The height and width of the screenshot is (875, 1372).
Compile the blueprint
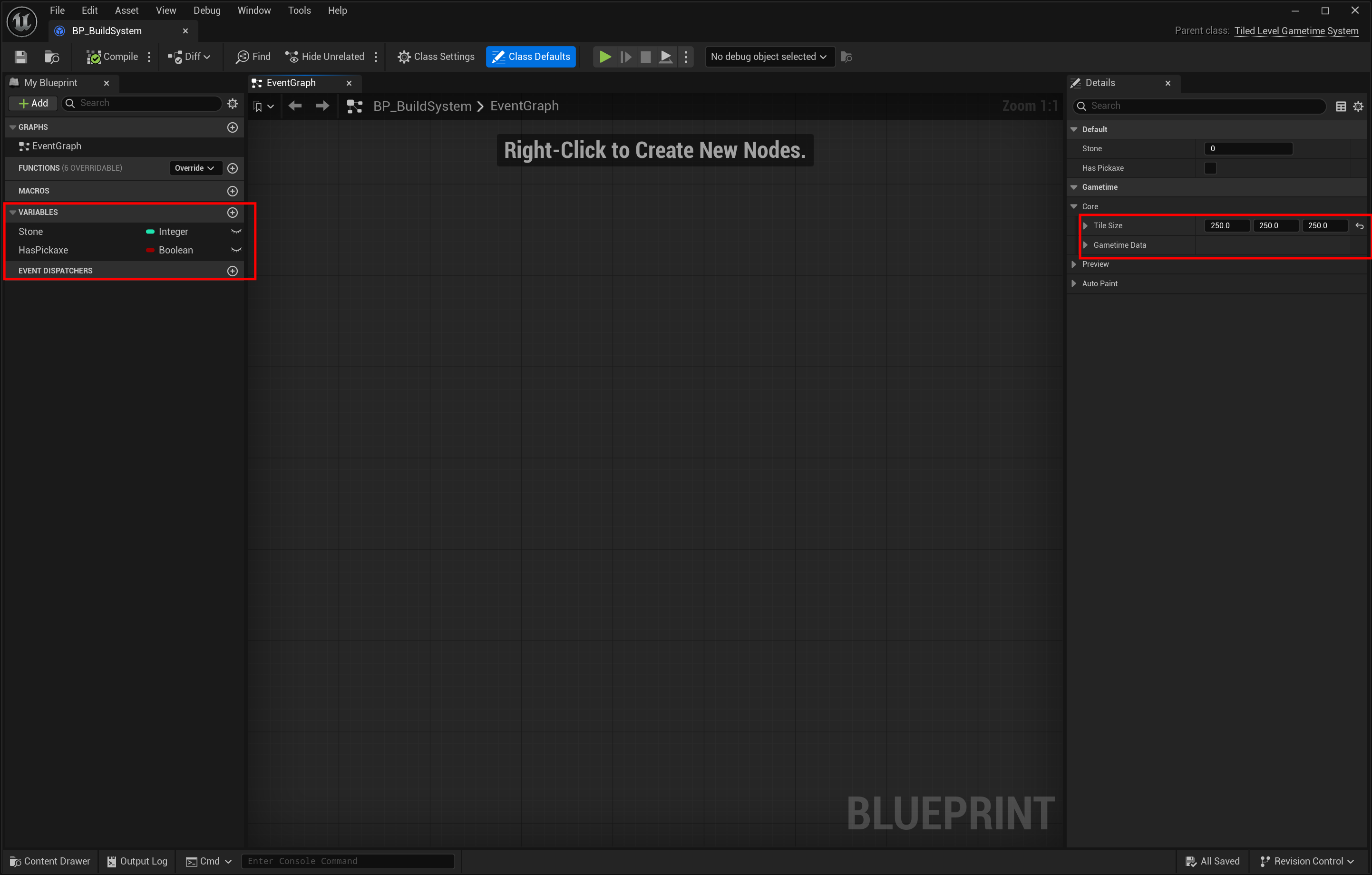click(112, 57)
